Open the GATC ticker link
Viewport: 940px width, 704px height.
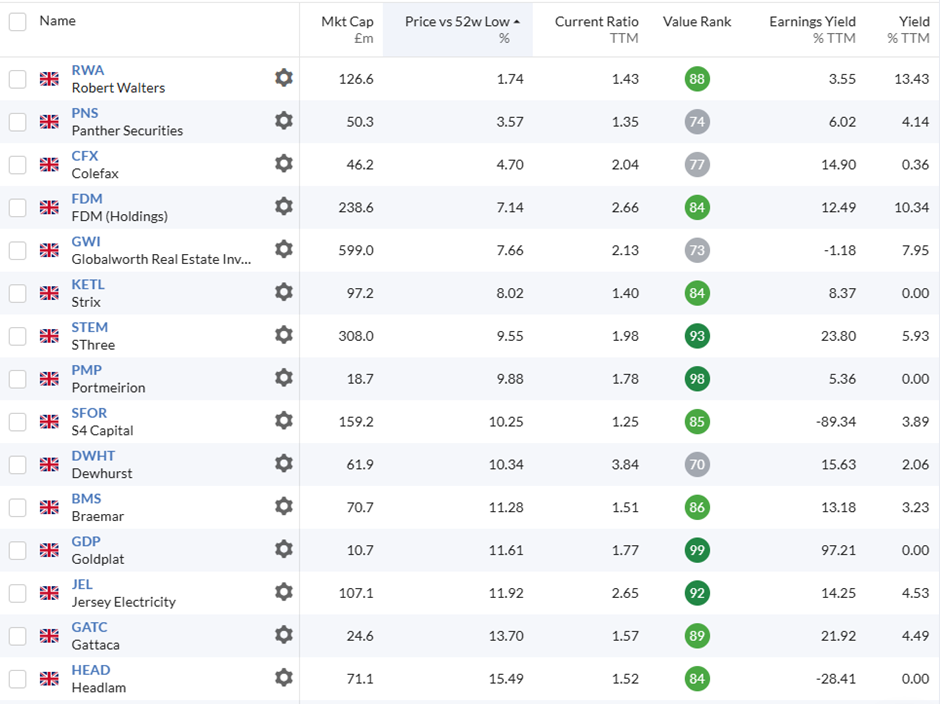click(89, 627)
